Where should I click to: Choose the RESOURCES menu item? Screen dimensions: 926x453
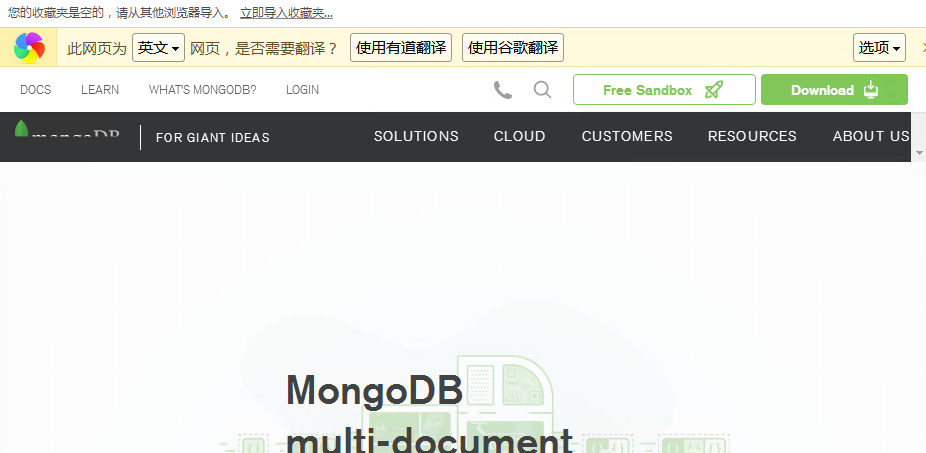pos(752,137)
